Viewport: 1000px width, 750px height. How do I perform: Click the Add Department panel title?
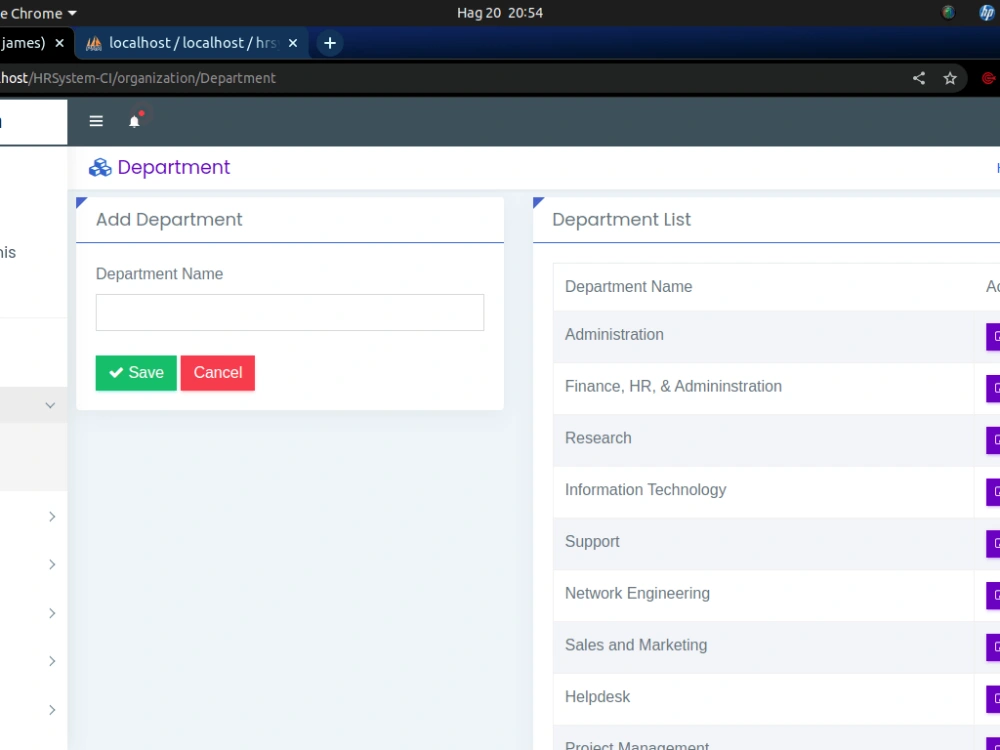click(x=169, y=219)
